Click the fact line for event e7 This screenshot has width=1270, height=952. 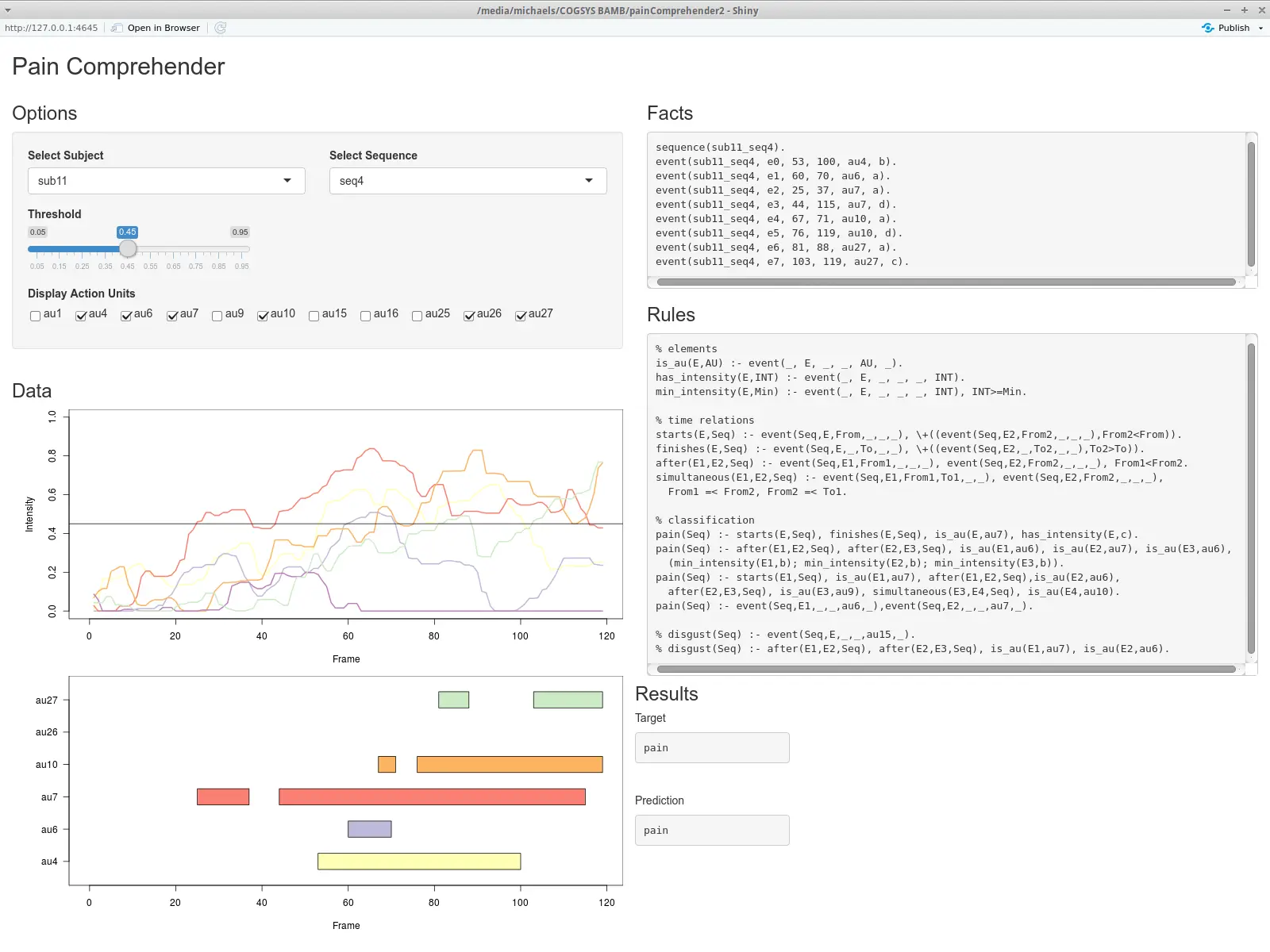coord(783,262)
